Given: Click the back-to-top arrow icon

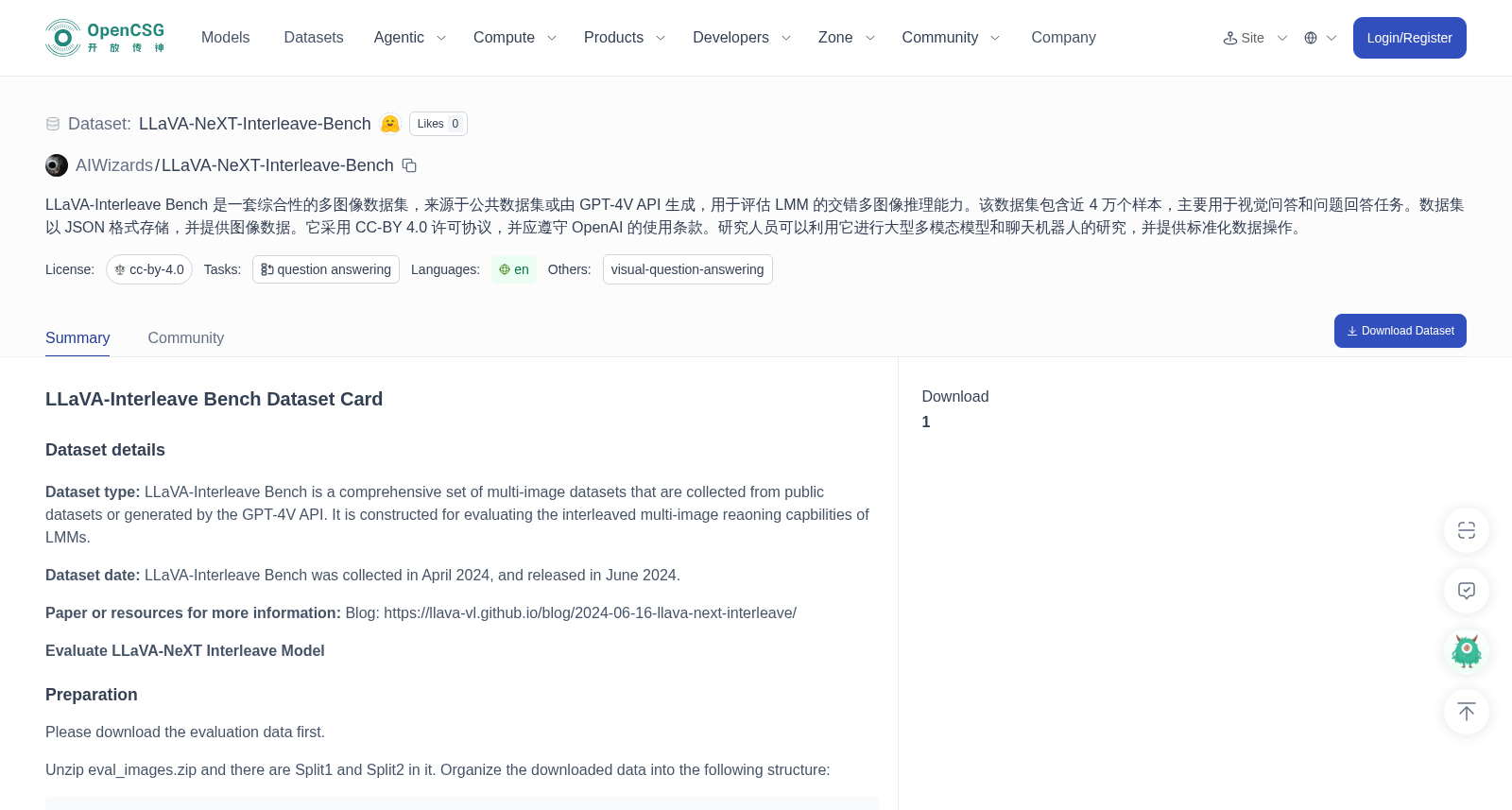Looking at the screenshot, I should [1467, 712].
